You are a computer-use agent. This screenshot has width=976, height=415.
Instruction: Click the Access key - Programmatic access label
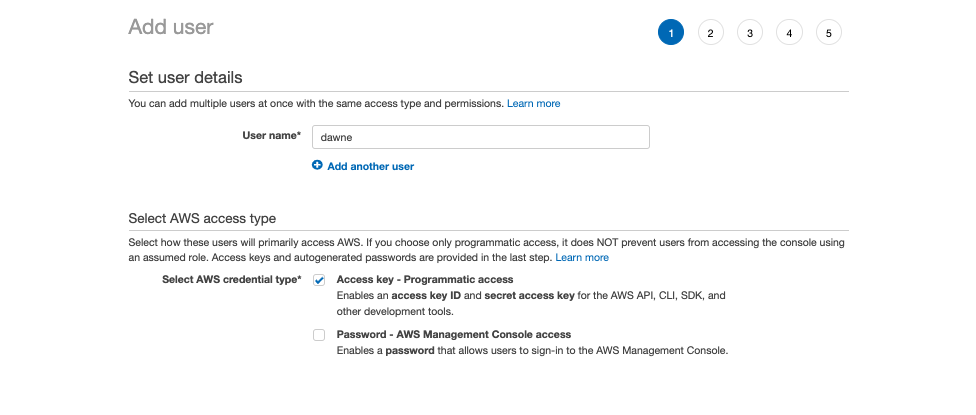(425, 279)
